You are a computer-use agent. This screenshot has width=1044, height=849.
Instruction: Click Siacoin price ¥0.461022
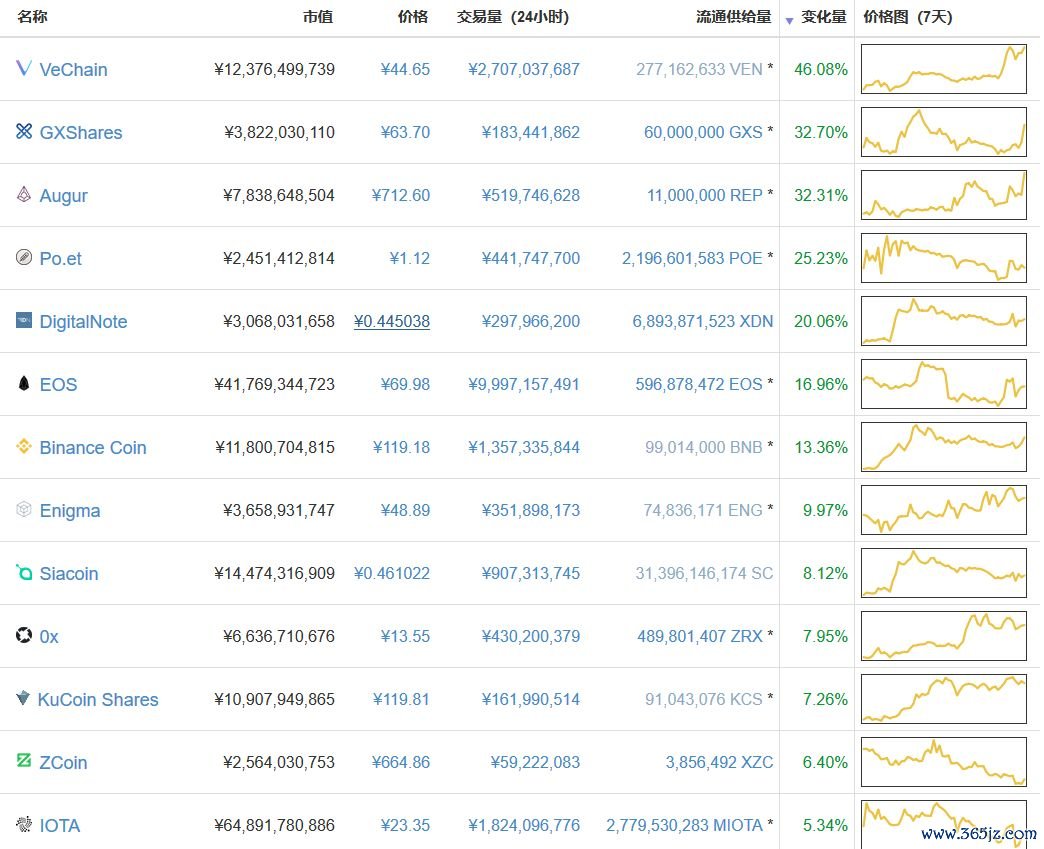(392, 573)
